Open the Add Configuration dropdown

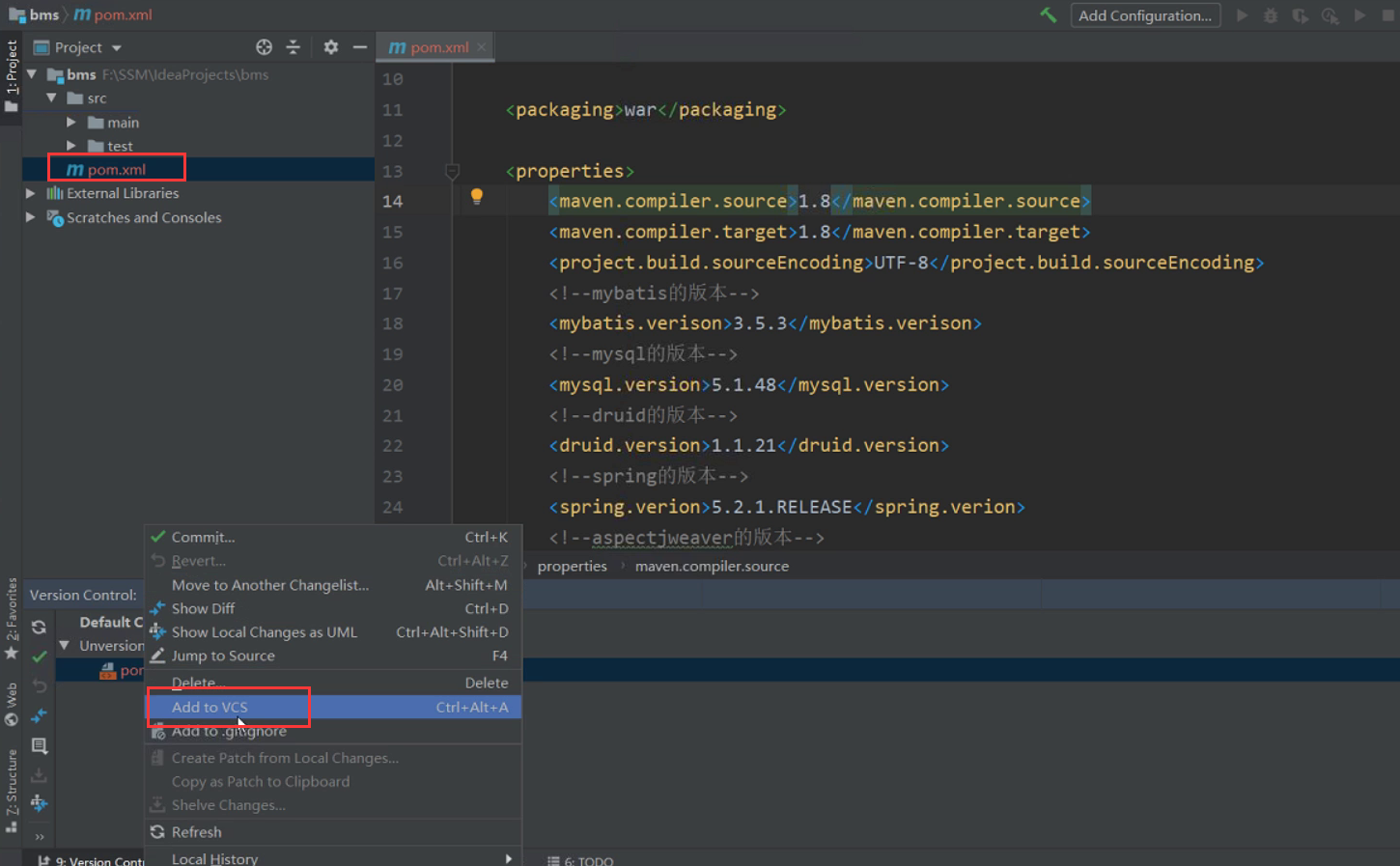1145,14
